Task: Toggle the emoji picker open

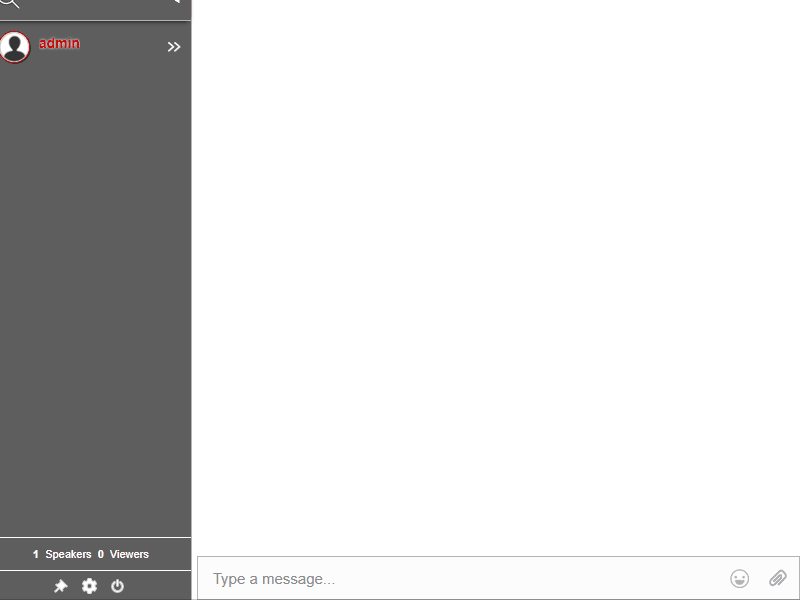Action: tap(739, 578)
